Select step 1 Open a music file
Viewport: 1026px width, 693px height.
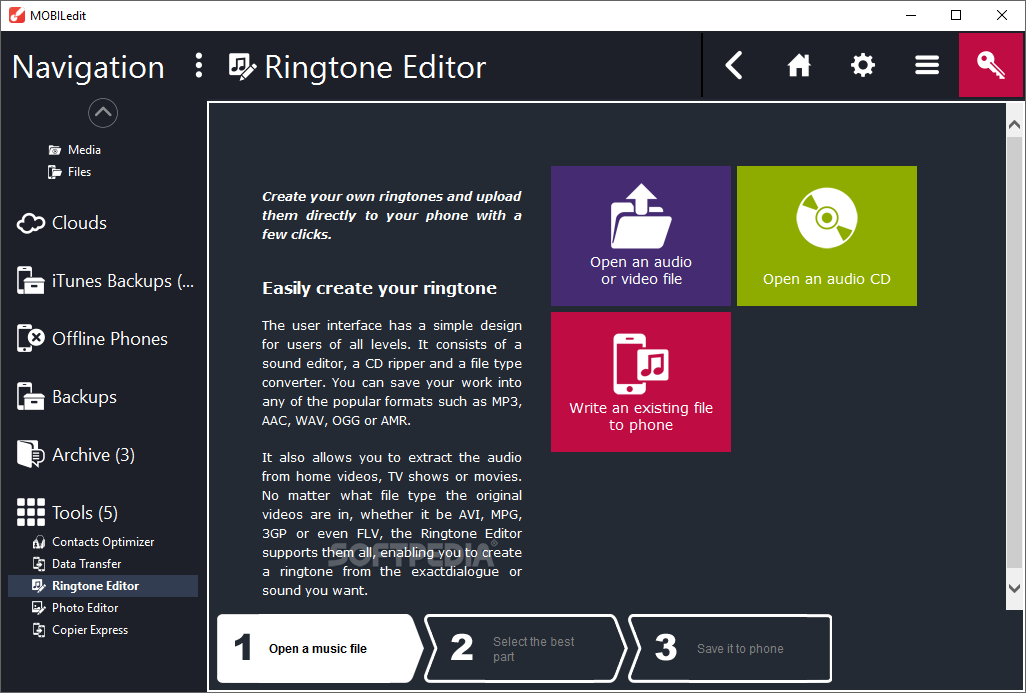coord(318,649)
